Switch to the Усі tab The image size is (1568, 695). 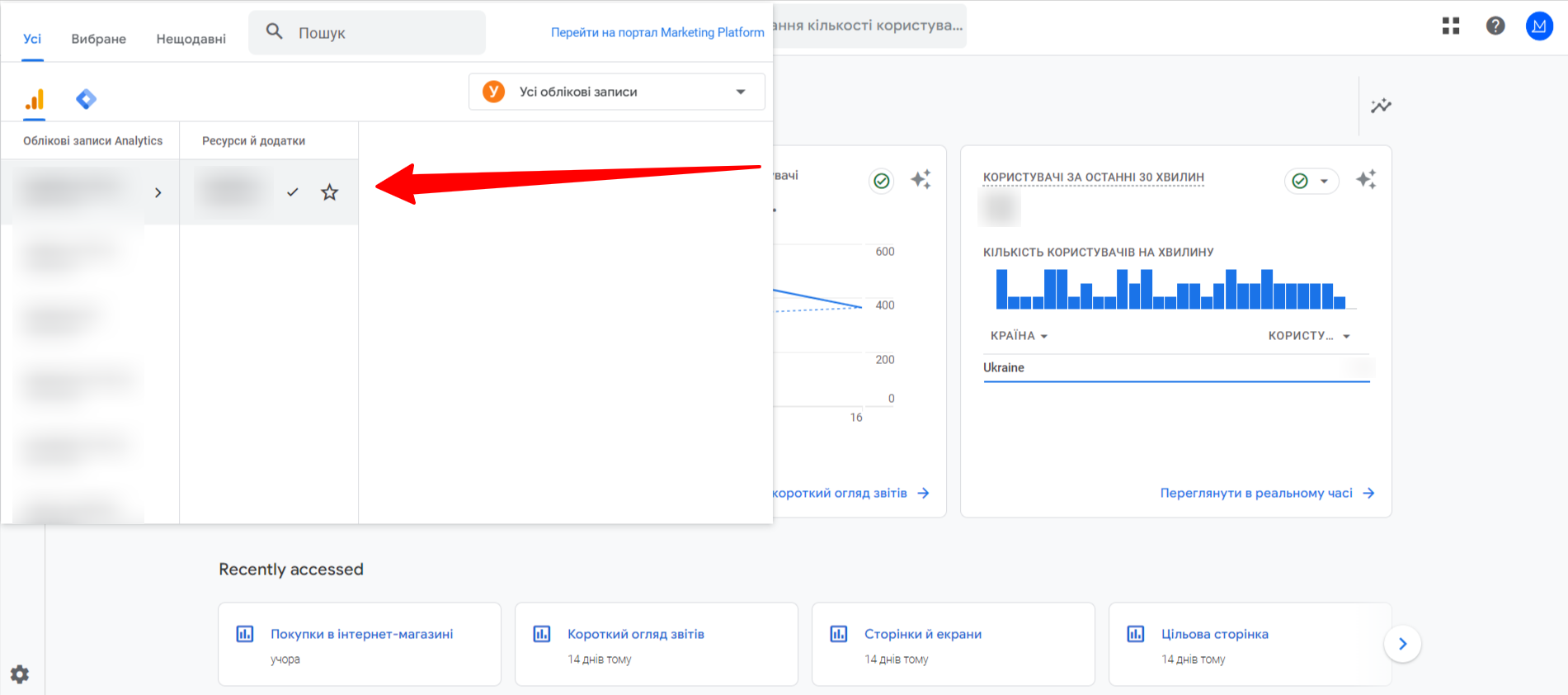click(32, 39)
